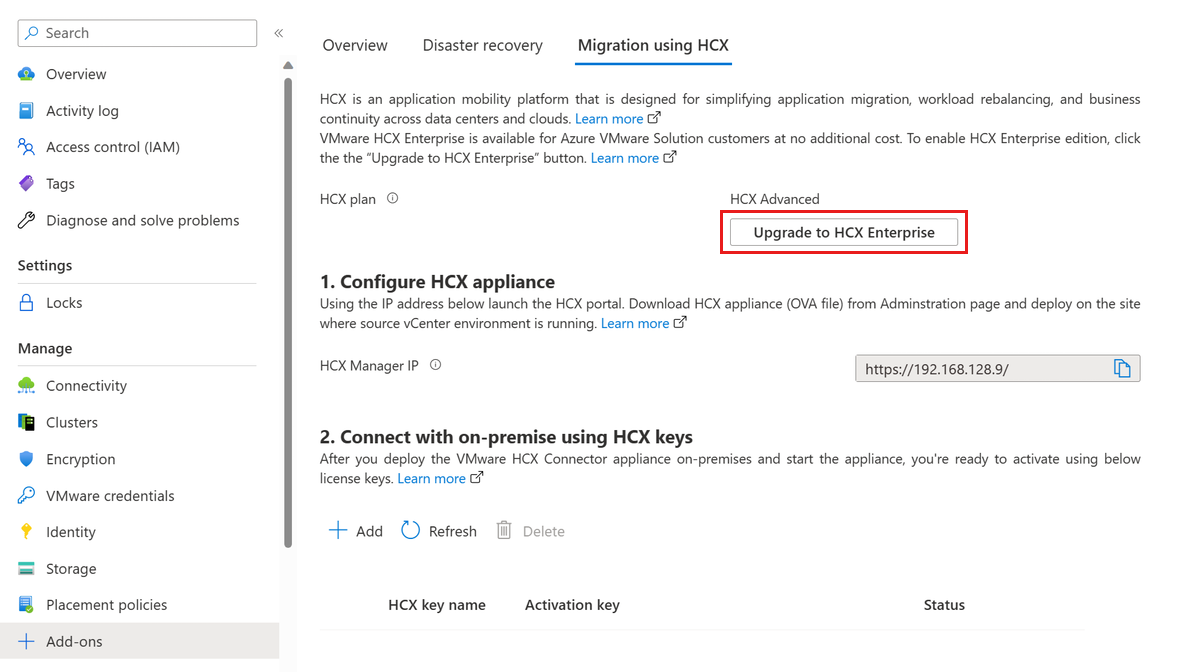1200x672 pixels.
Task: Click the HCX Advanced plan text
Action: 775,199
